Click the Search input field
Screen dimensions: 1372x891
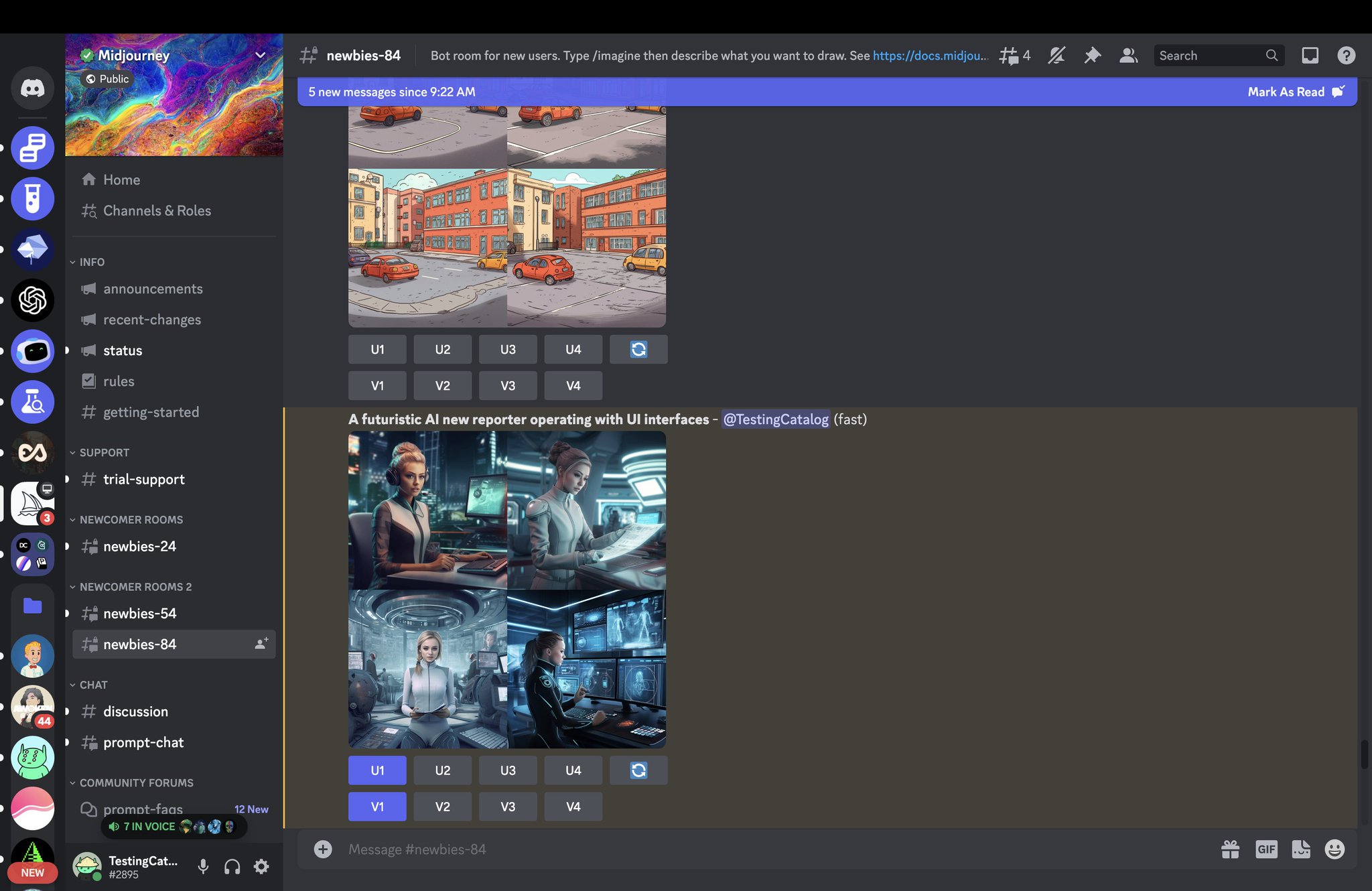coord(1219,56)
